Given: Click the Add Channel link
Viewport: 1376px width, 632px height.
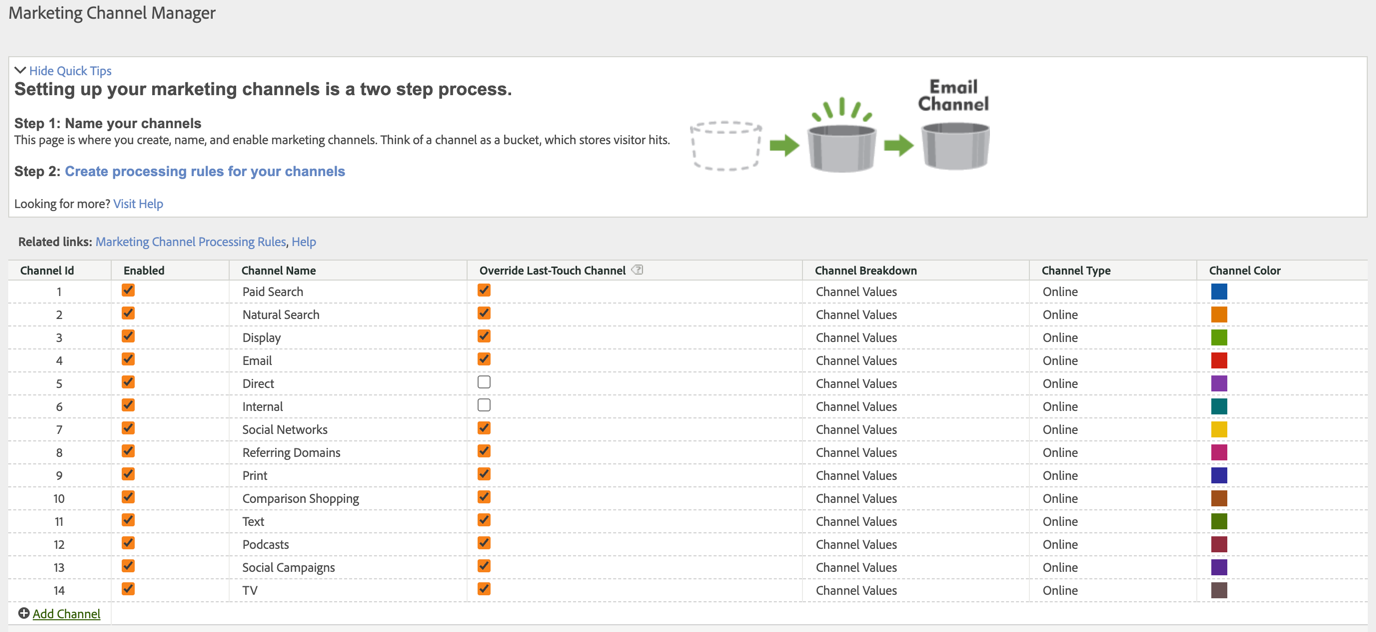Looking at the screenshot, I should [66, 614].
